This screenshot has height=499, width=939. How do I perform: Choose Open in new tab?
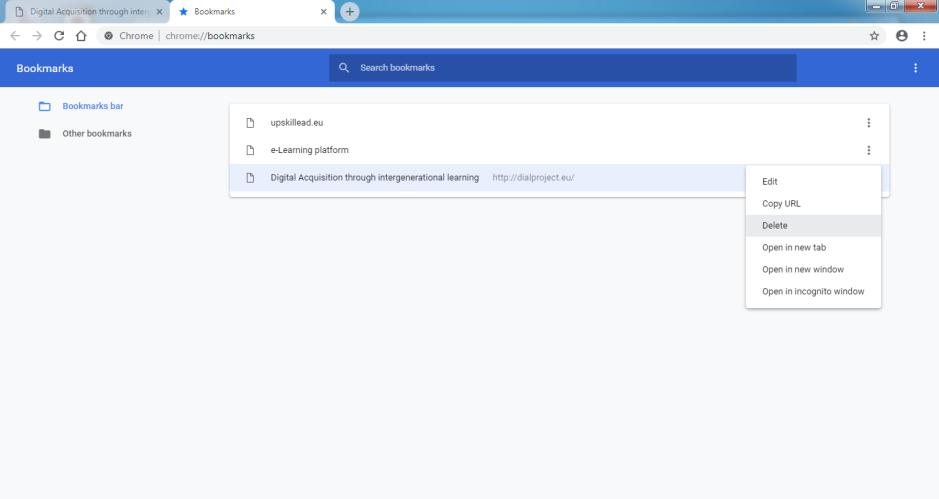click(x=813, y=247)
